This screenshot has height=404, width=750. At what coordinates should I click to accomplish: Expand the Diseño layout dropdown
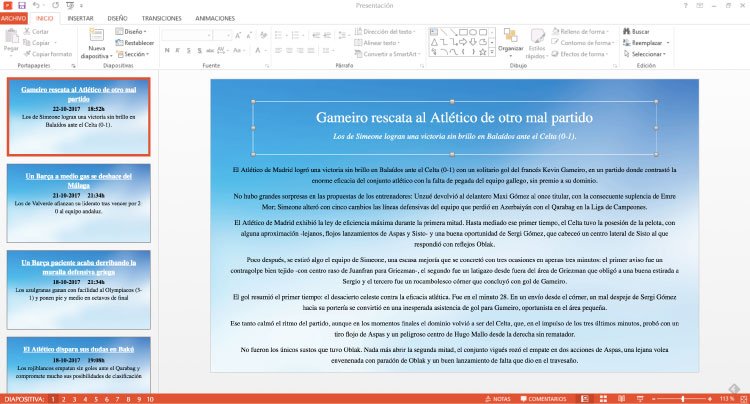click(131, 32)
